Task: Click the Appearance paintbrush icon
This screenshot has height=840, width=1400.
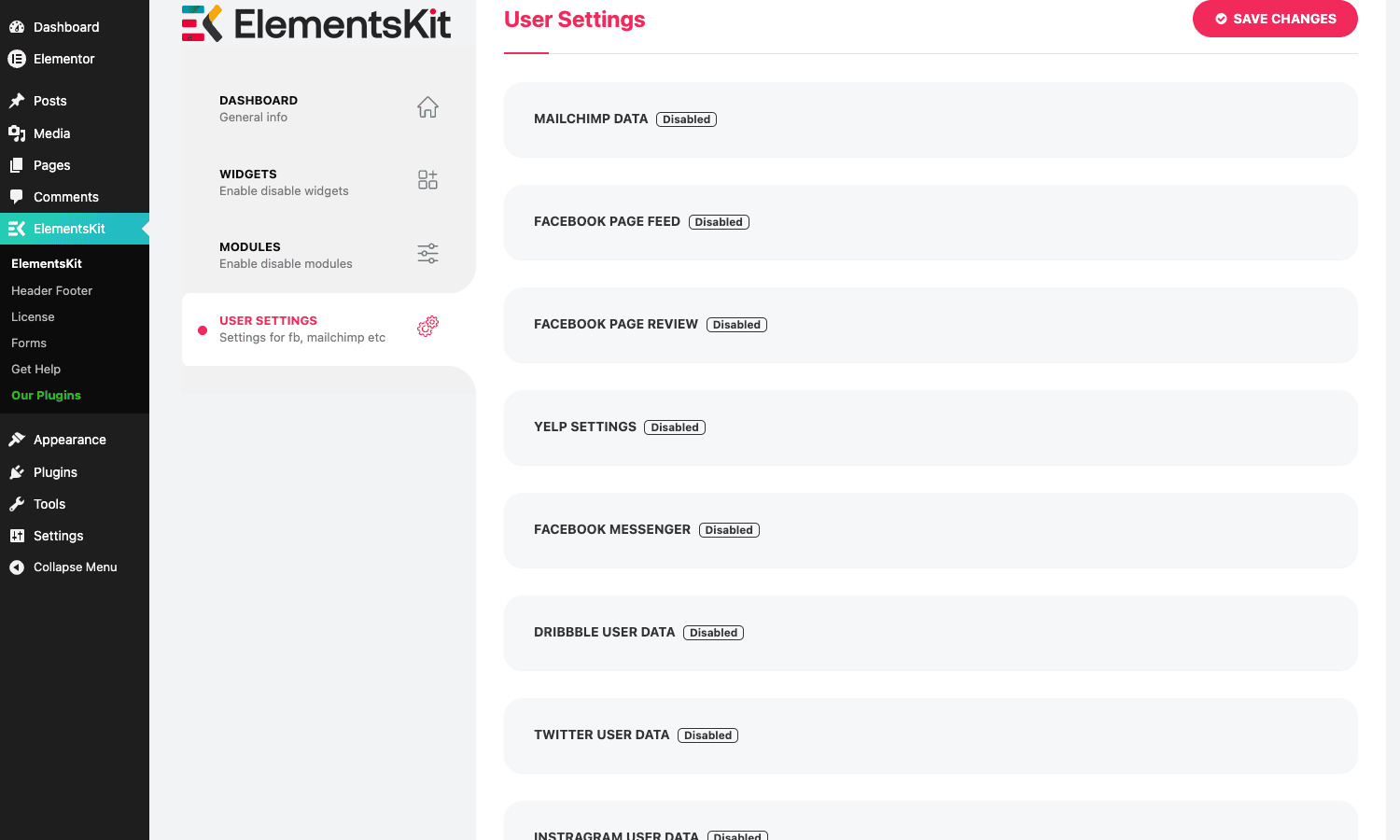Action: 17,440
